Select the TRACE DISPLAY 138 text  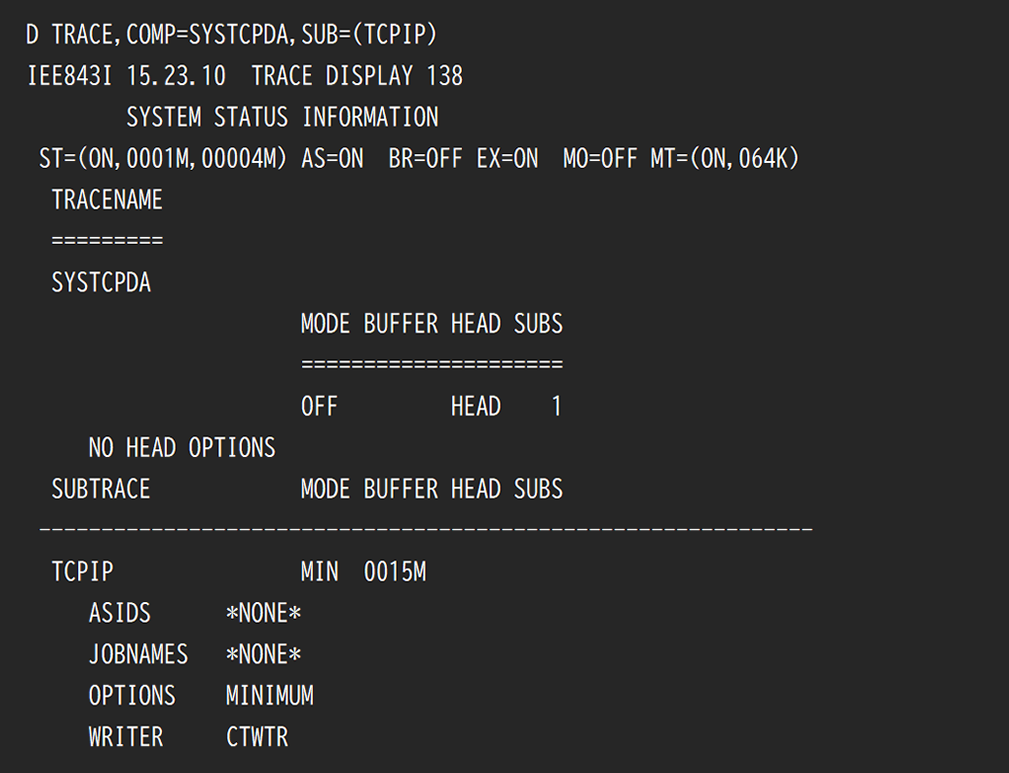[357, 76]
